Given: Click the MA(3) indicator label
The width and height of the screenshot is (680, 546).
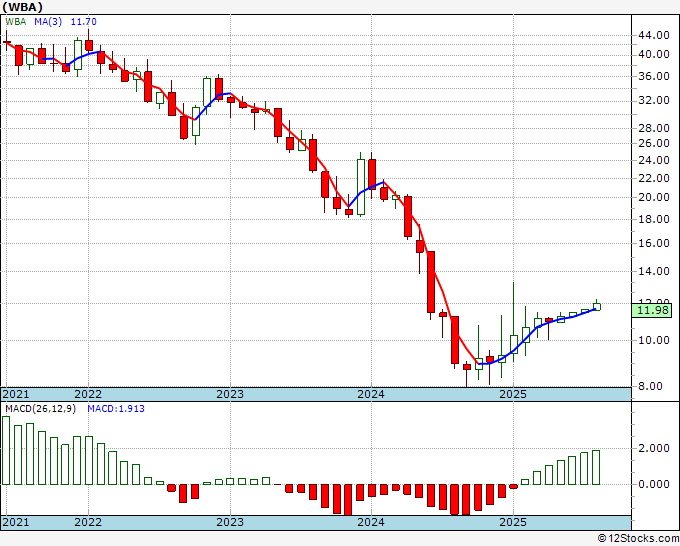Looking at the screenshot, I should [48, 22].
